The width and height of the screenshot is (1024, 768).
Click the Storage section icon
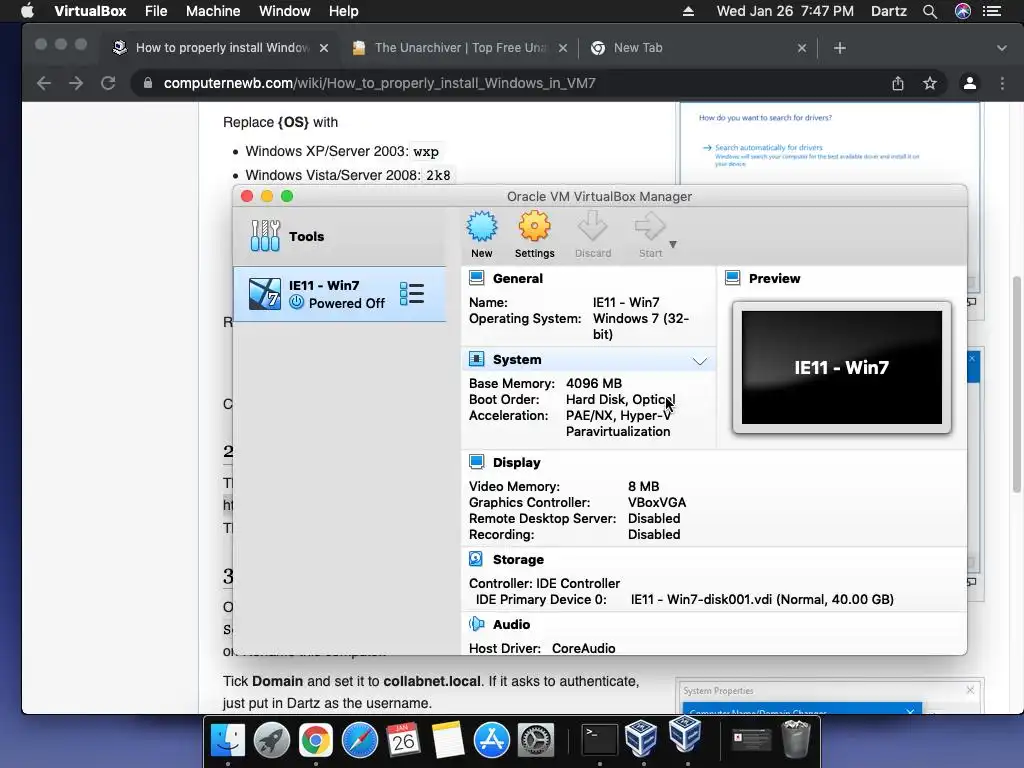[x=476, y=559]
